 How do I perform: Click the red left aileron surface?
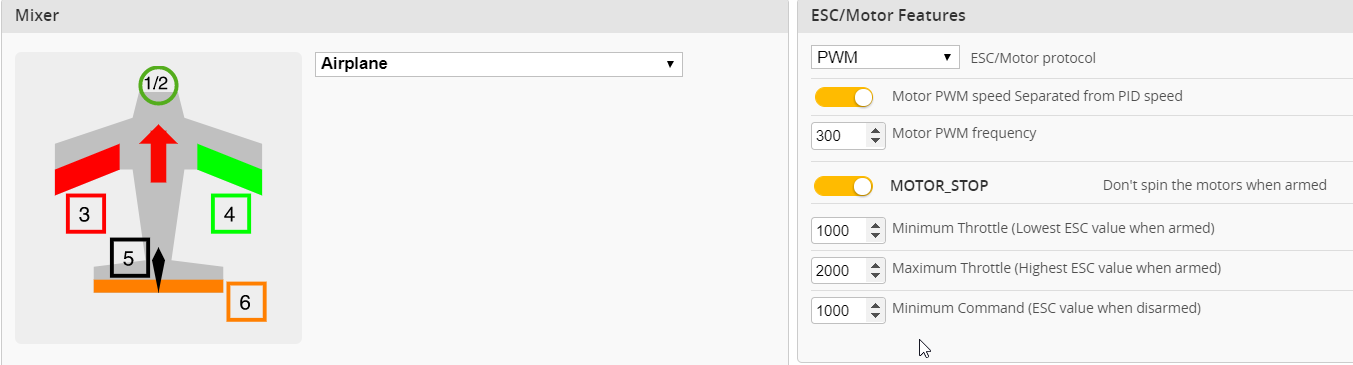click(87, 168)
